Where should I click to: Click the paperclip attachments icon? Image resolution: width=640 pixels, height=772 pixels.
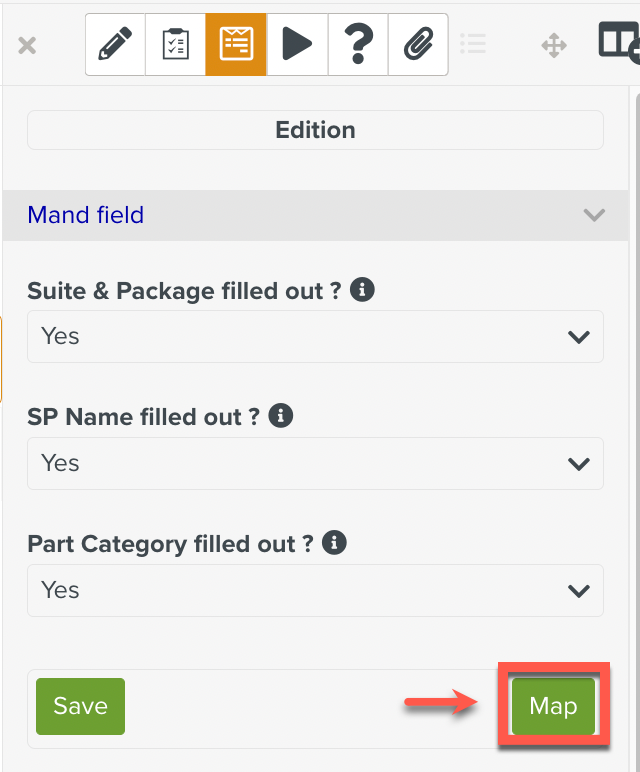click(x=417, y=45)
